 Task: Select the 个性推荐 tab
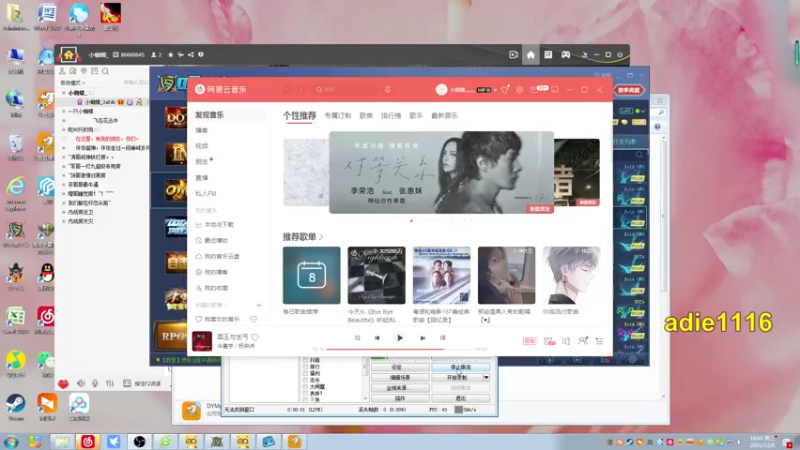click(299, 116)
